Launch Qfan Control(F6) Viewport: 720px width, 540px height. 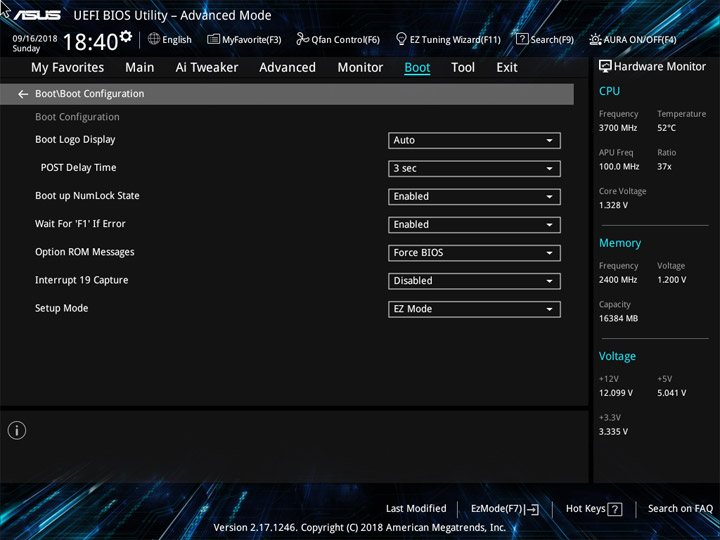338,39
